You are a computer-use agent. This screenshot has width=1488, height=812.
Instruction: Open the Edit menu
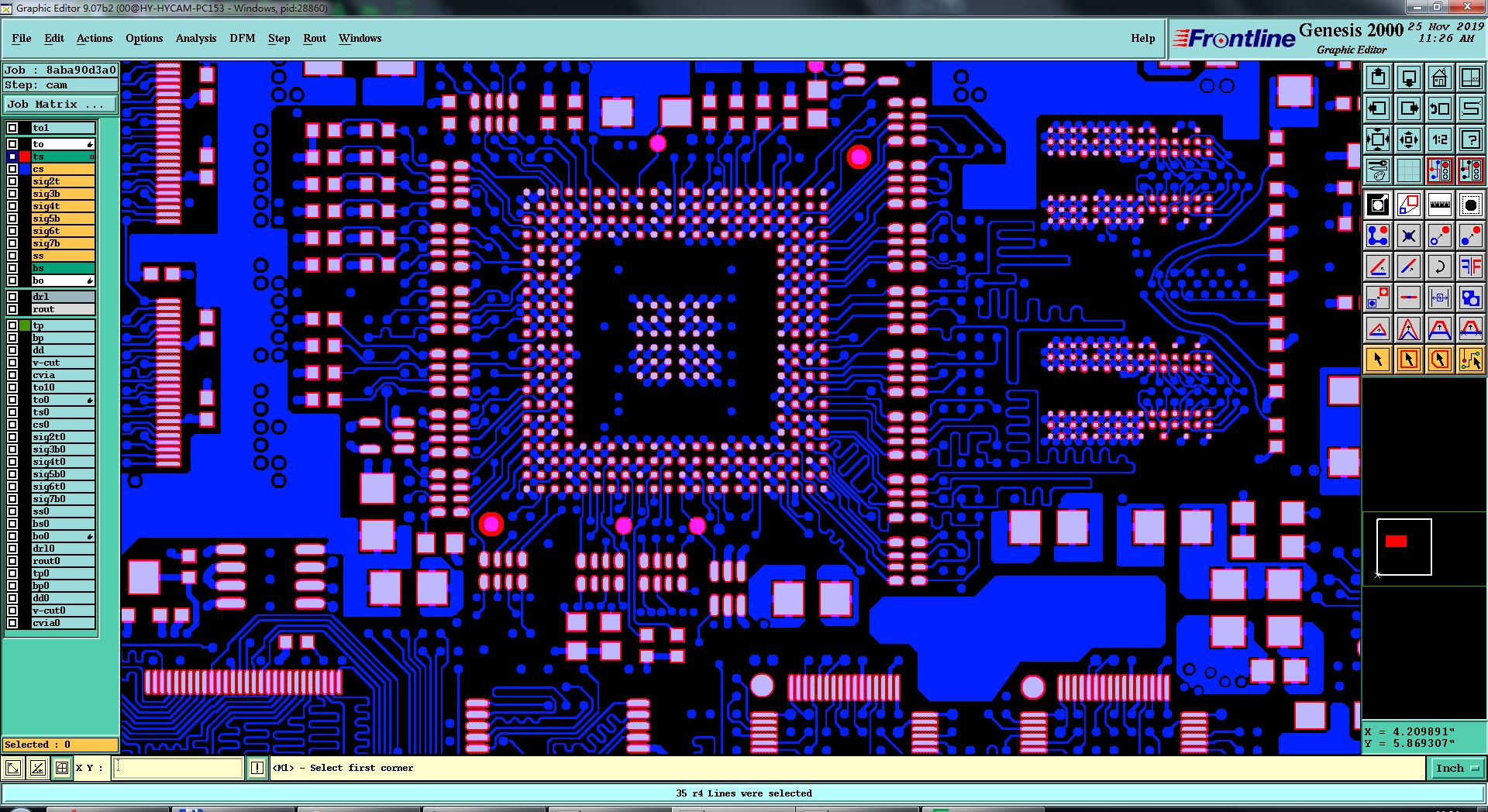click(x=54, y=38)
